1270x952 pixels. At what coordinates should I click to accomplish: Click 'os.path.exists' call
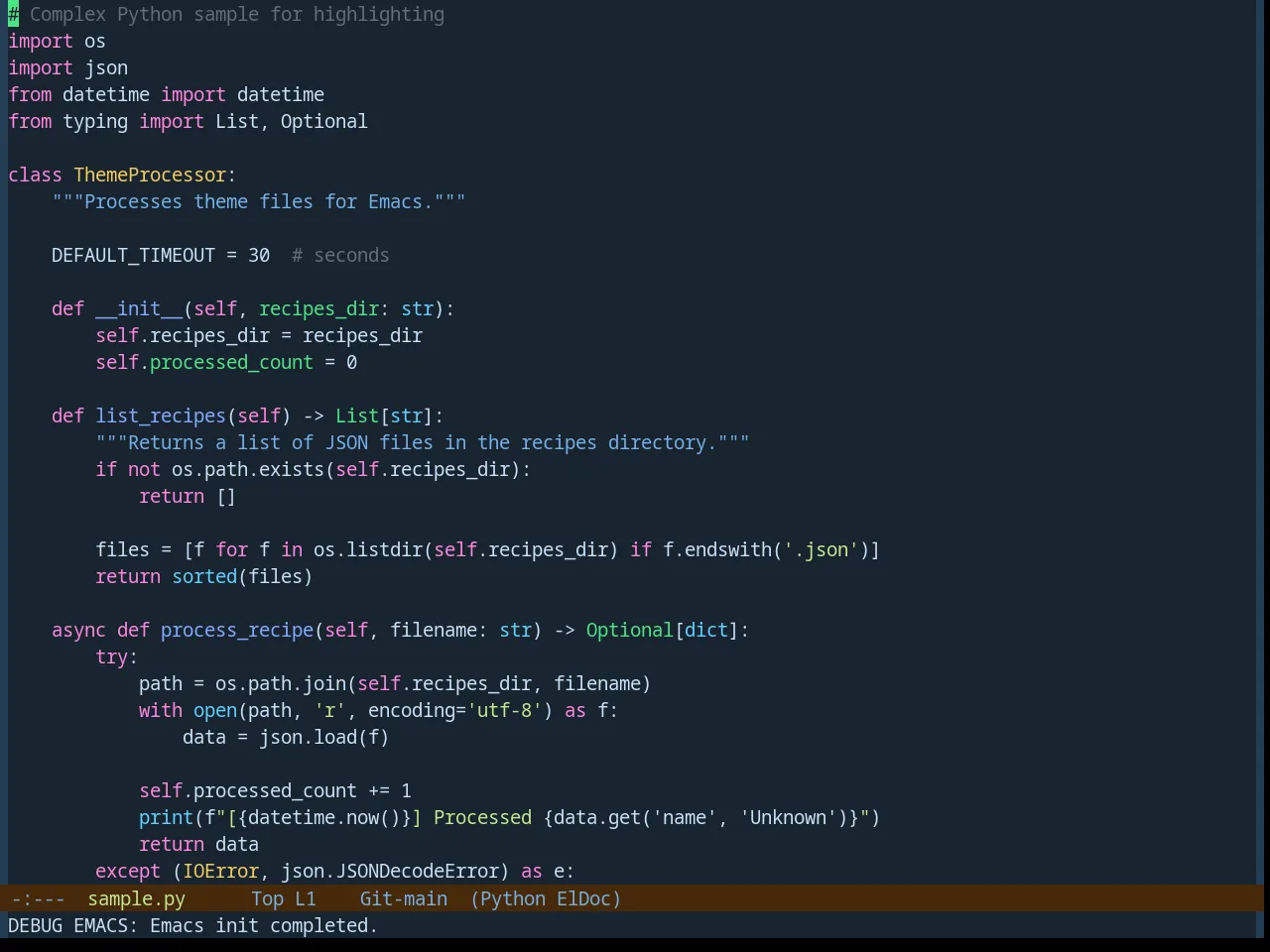pyautogui.click(x=248, y=469)
